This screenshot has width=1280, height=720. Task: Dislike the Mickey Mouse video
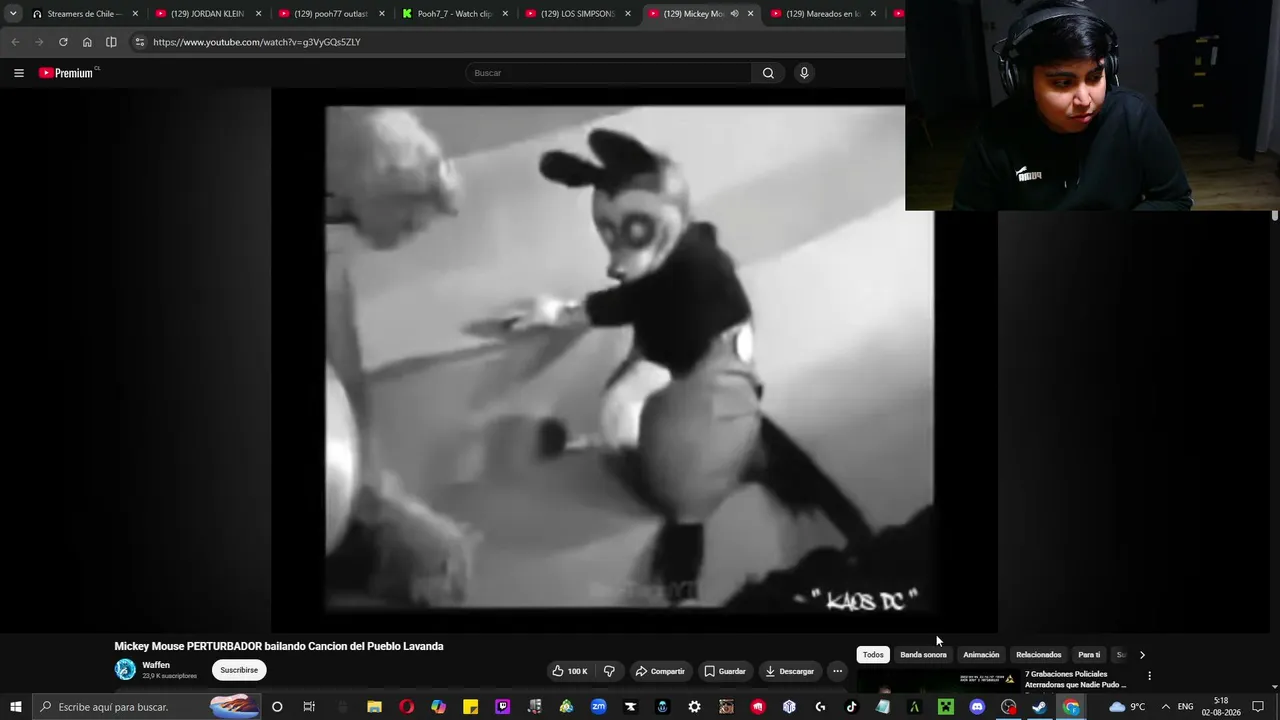(609, 671)
